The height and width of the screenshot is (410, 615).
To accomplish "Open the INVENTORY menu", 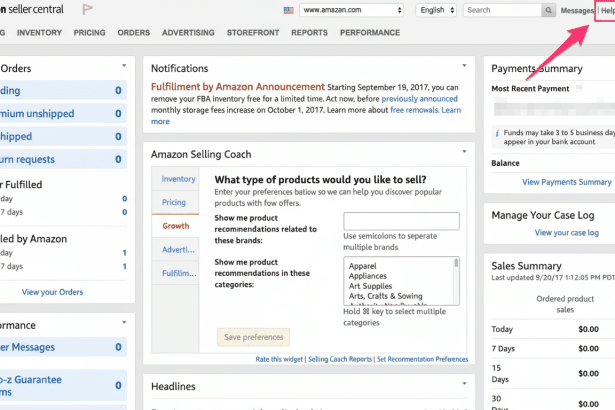I will coord(39,33).
